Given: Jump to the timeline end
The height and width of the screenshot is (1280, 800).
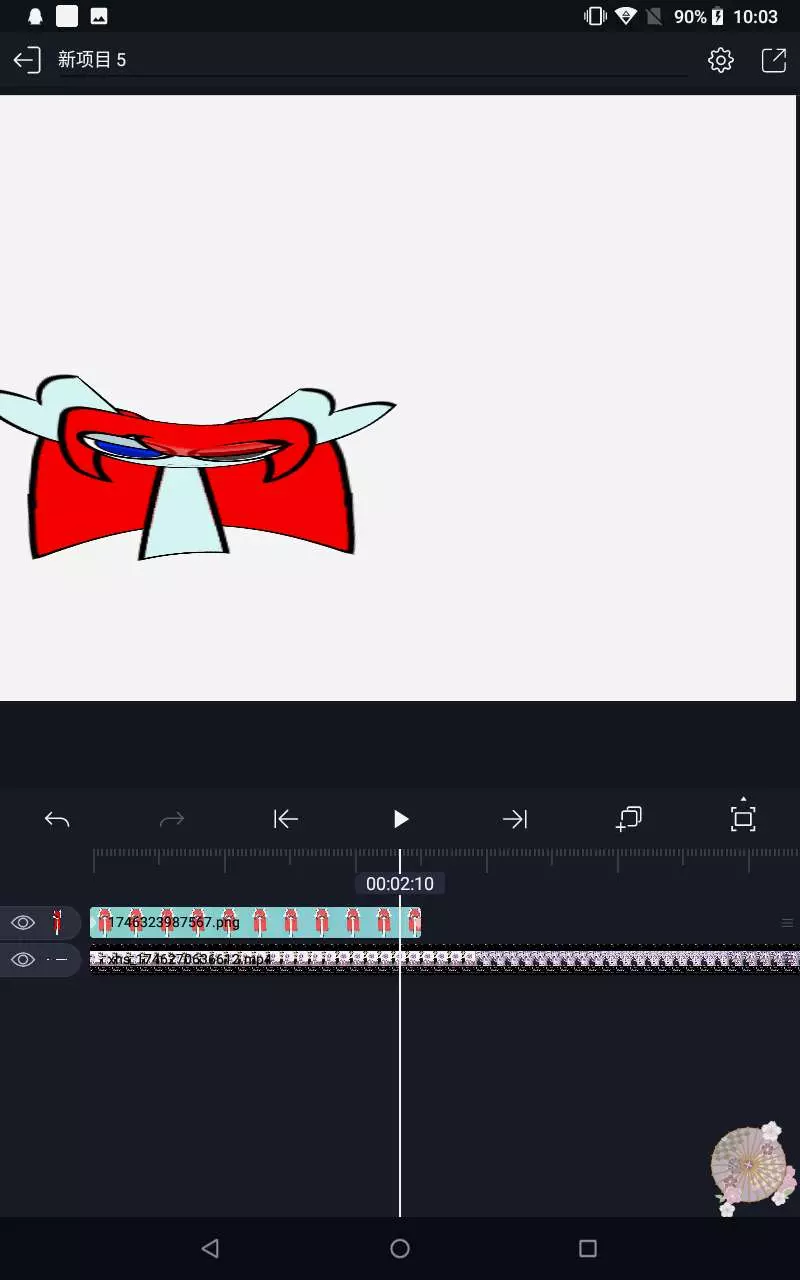Looking at the screenshot, I should click(x=514, y=820).
